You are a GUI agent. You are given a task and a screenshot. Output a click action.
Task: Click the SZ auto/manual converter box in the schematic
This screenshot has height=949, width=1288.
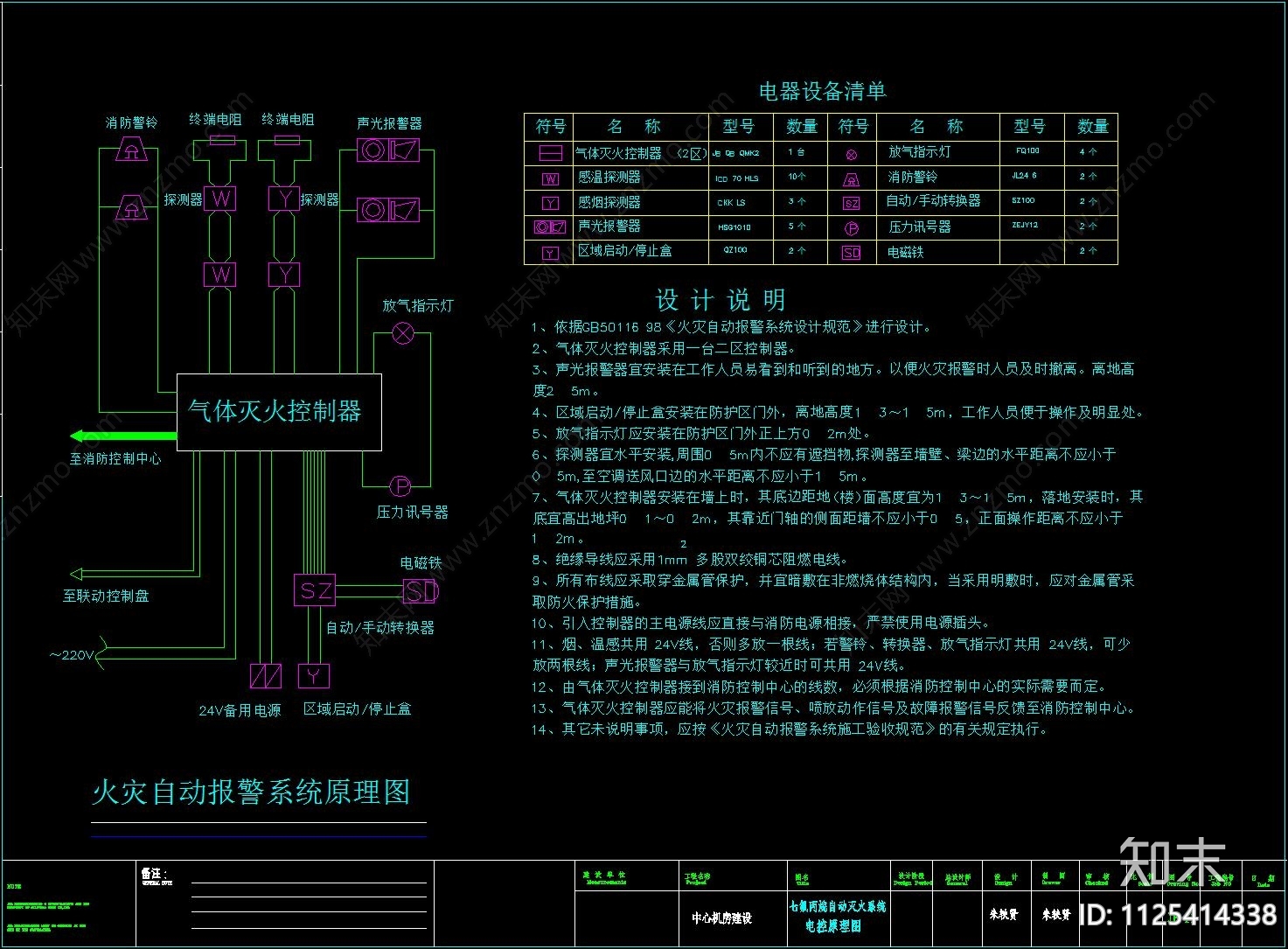point(316,590)
